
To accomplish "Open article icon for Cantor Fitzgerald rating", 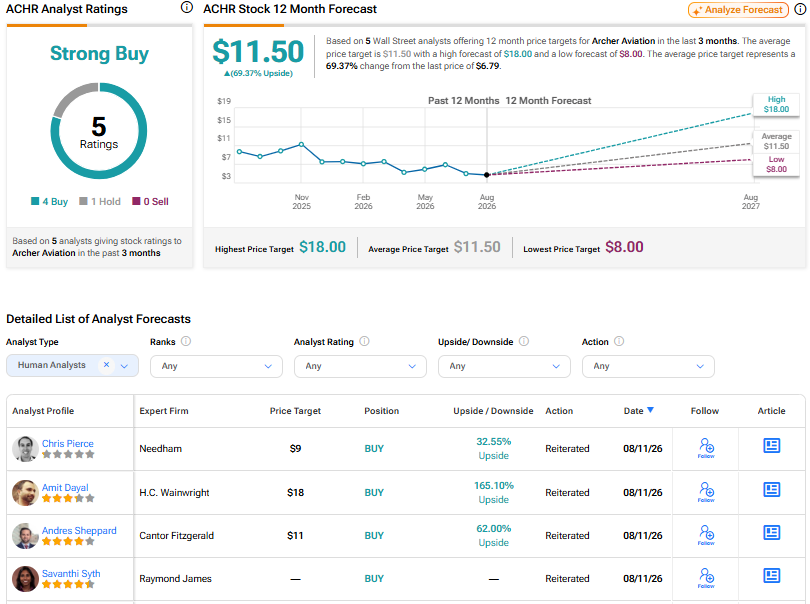I will click(x=771, y=532).
